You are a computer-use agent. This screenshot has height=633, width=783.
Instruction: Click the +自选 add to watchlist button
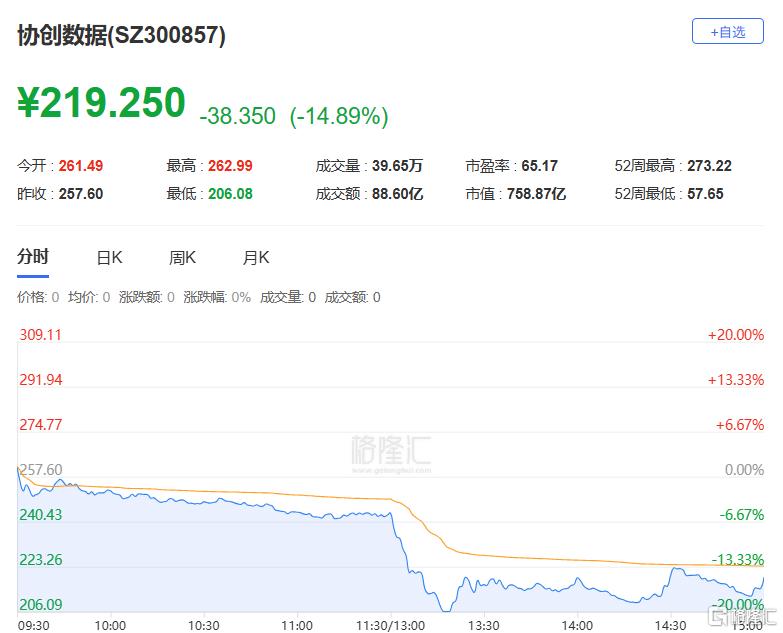[x=727, y=32]
